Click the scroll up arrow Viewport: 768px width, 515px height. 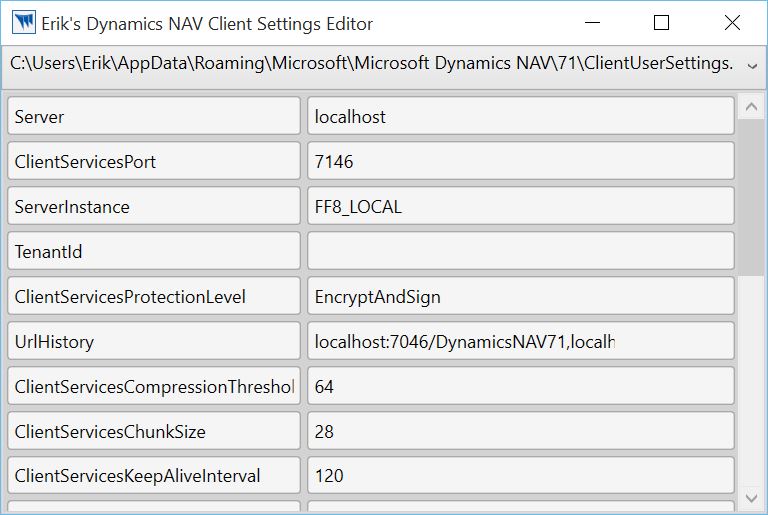[751, 106]
